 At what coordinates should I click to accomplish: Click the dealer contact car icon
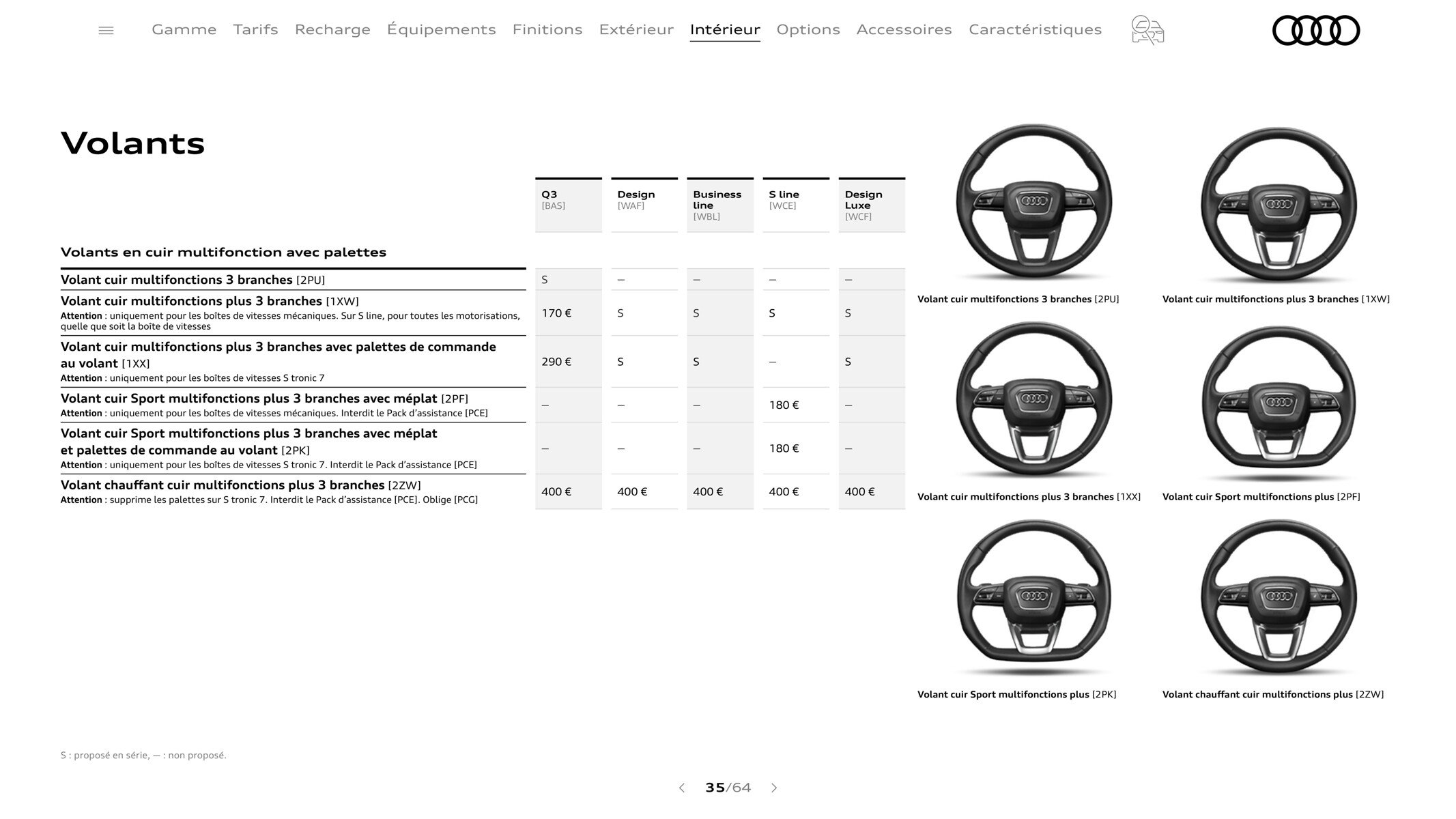(1147, 30)
